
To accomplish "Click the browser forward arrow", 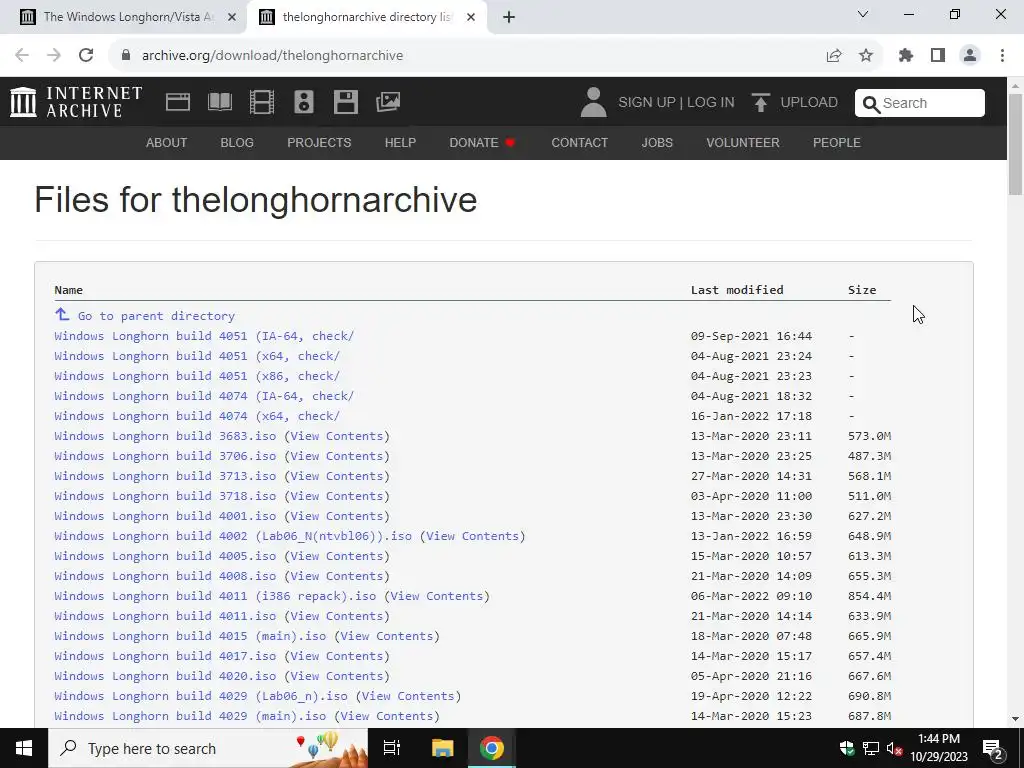I will click(x=54, y=56).
